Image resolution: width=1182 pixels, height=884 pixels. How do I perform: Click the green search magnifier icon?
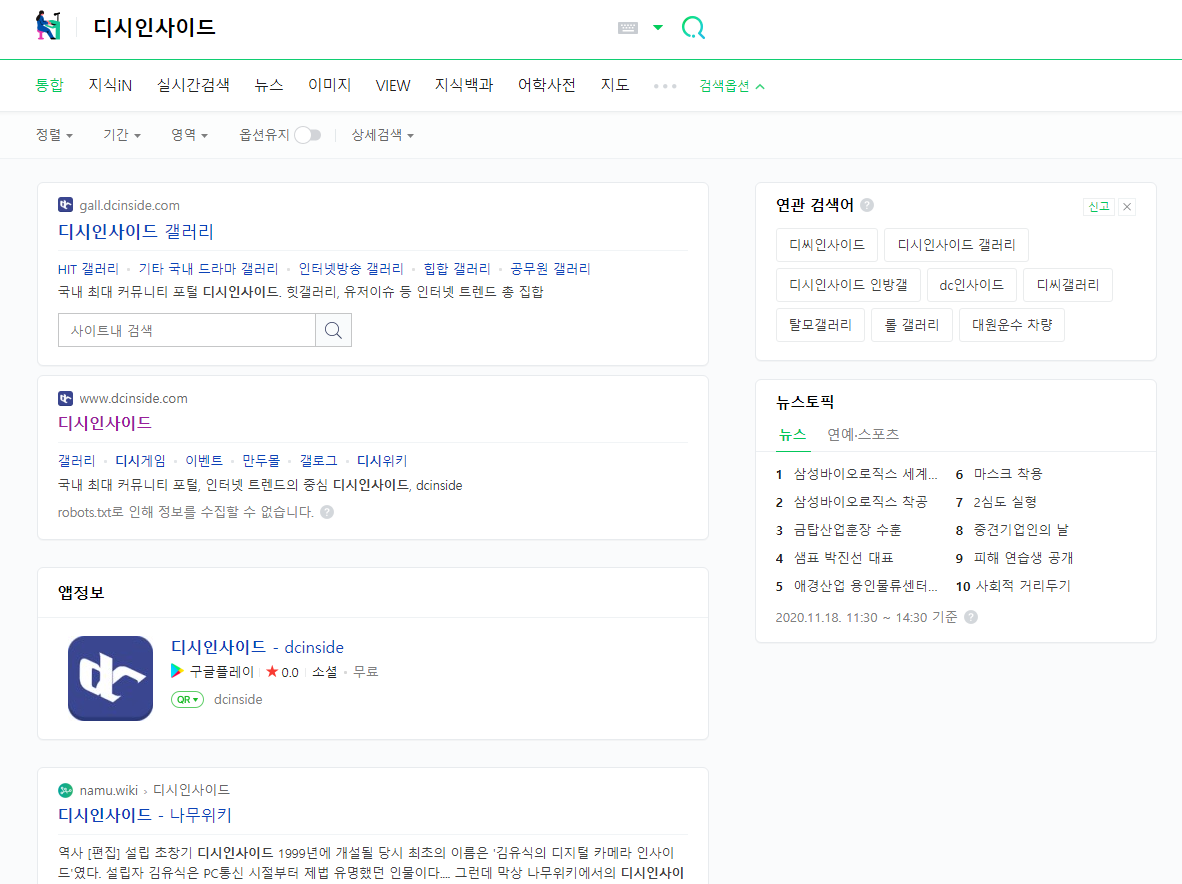(693, 28)
